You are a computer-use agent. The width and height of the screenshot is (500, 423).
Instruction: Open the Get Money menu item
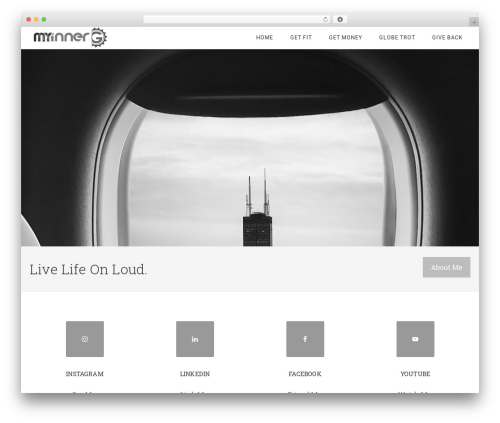point(345,37)
